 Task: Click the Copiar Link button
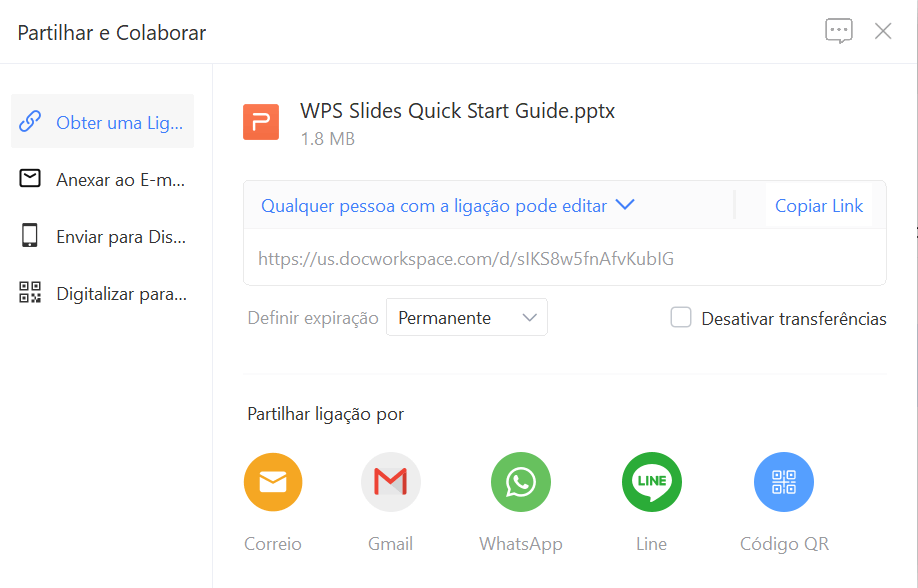pyautogui.click(x=818, y=206)
